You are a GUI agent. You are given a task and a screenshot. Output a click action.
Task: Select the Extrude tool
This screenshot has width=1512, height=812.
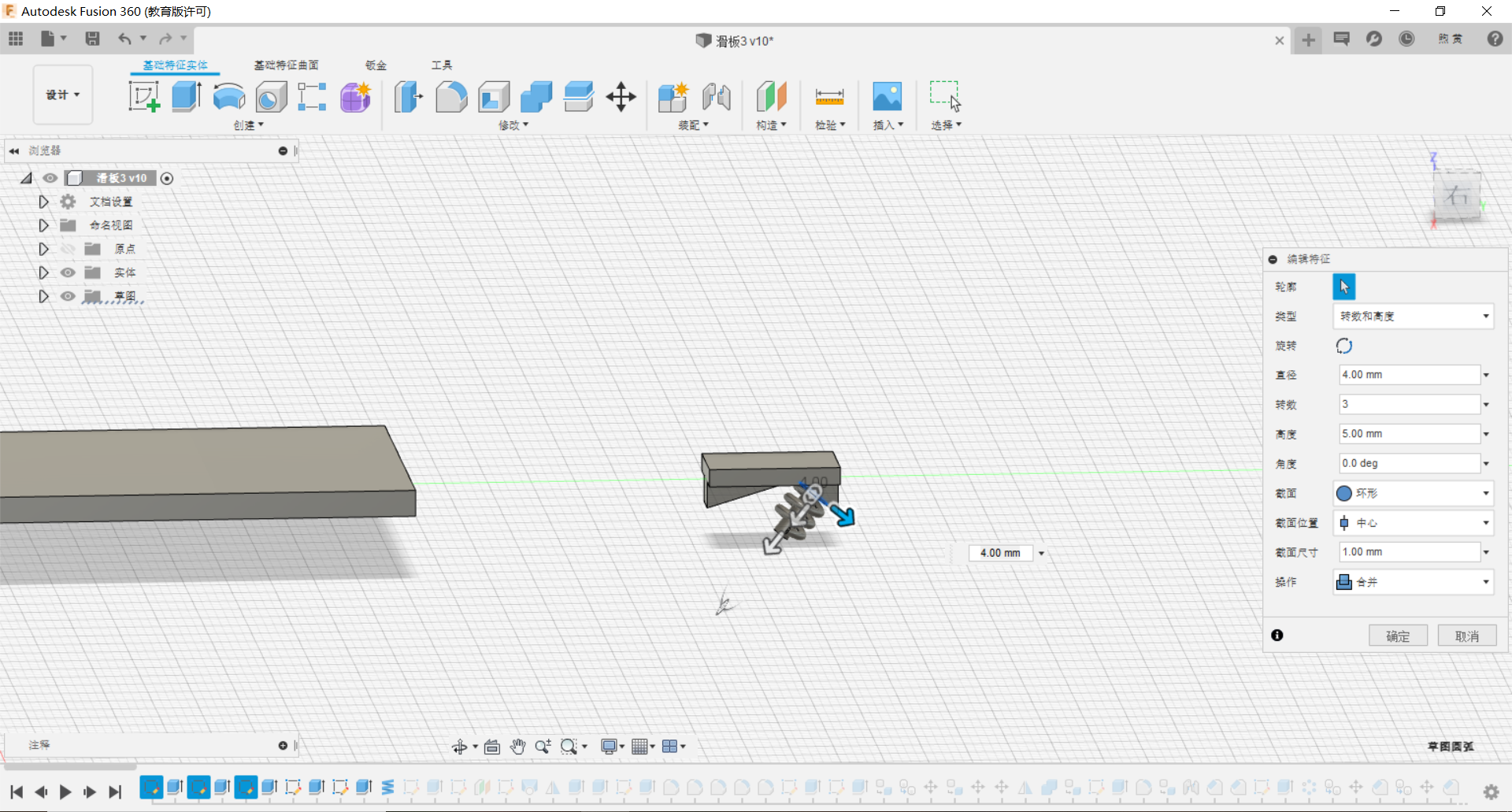point(187,97)
